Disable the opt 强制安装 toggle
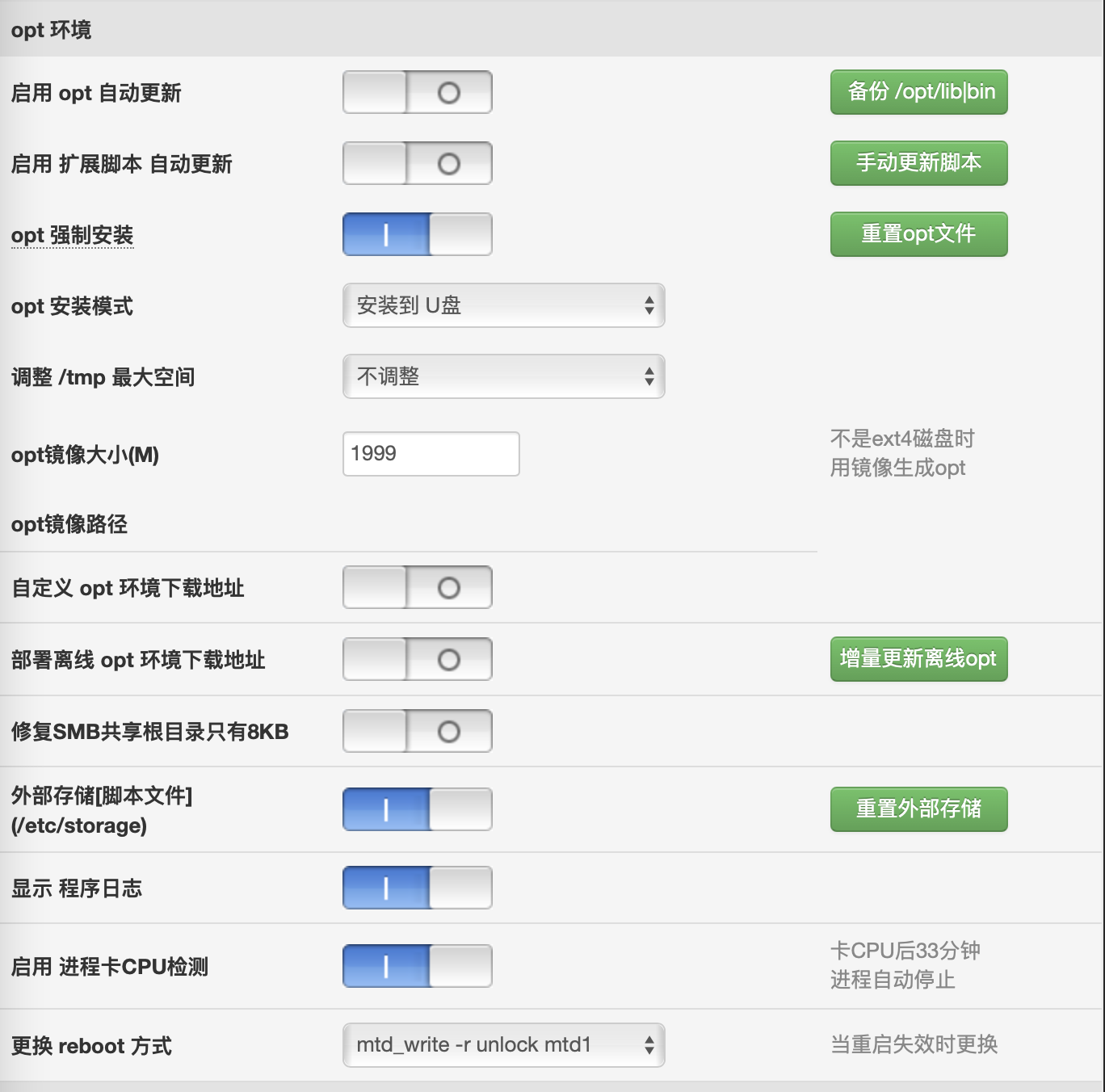 tap(417, 234)
